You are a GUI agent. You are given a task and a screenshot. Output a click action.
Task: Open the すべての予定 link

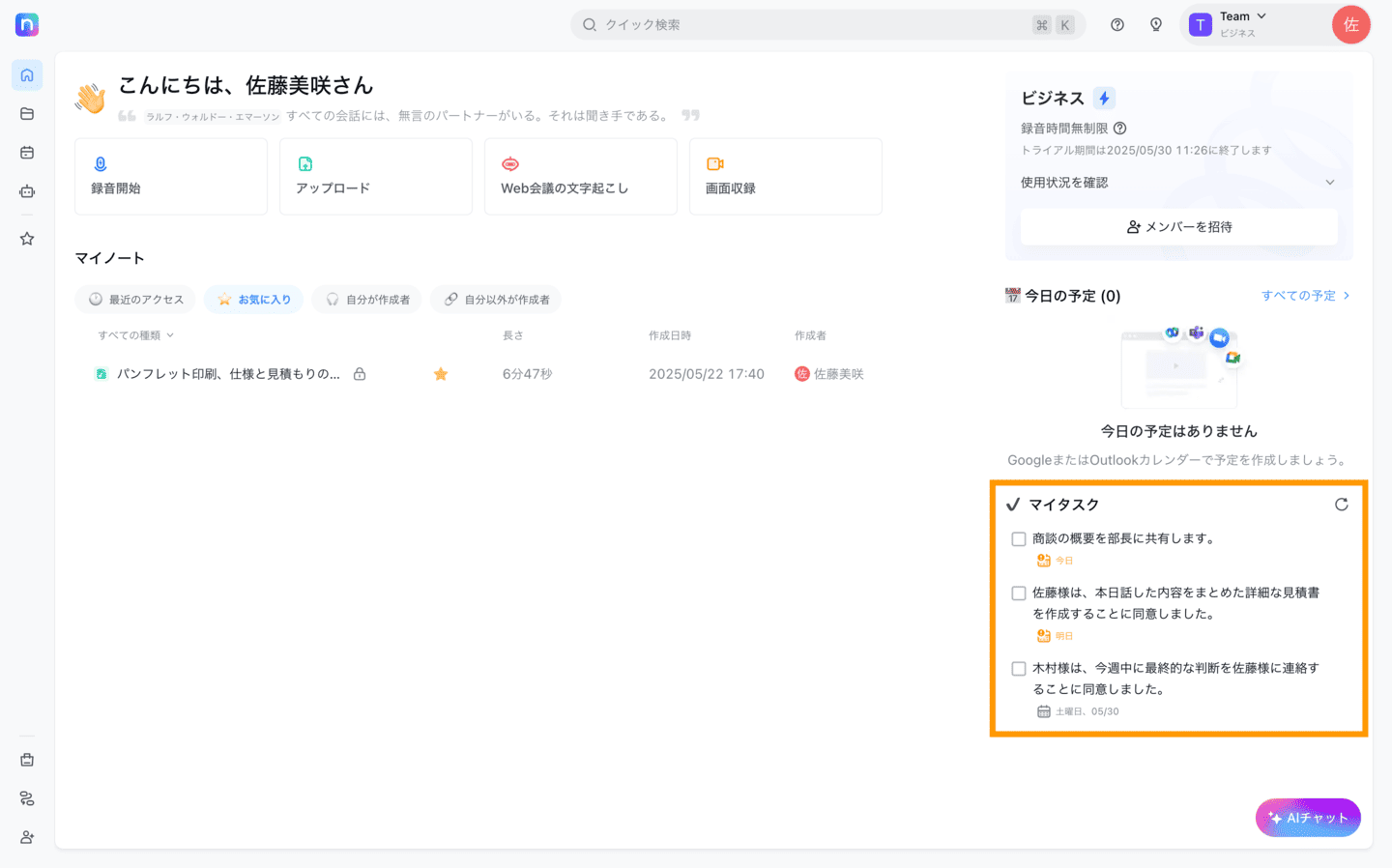coord(1306,296)
